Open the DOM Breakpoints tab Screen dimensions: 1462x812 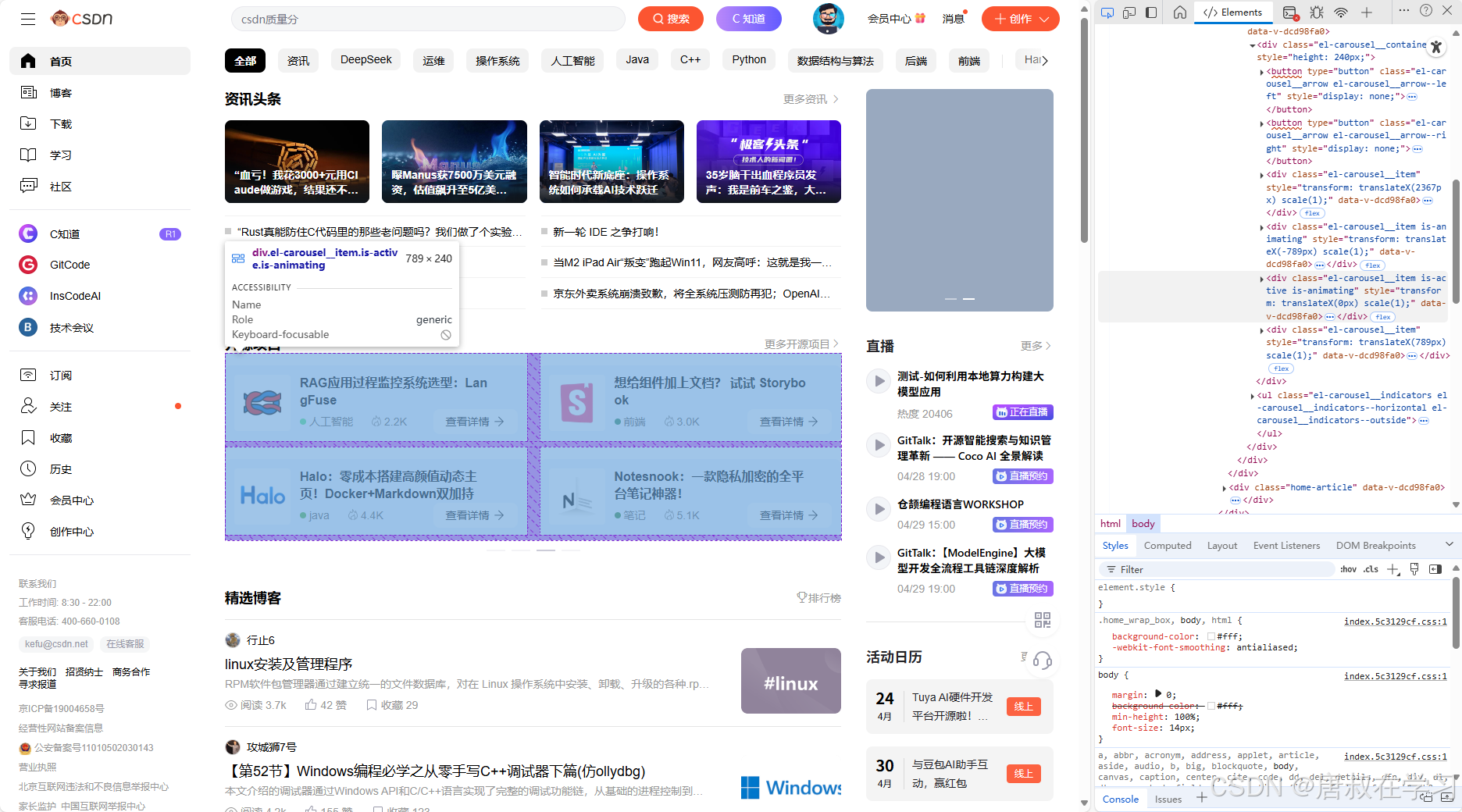(x=1375, y=546)
